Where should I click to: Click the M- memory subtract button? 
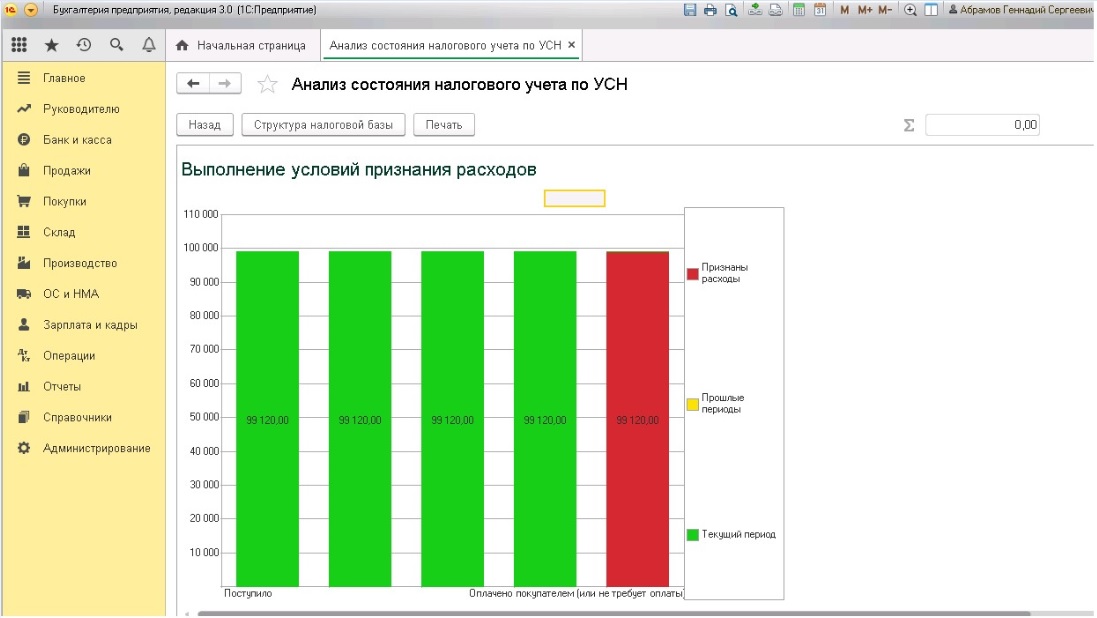(885, 10)
